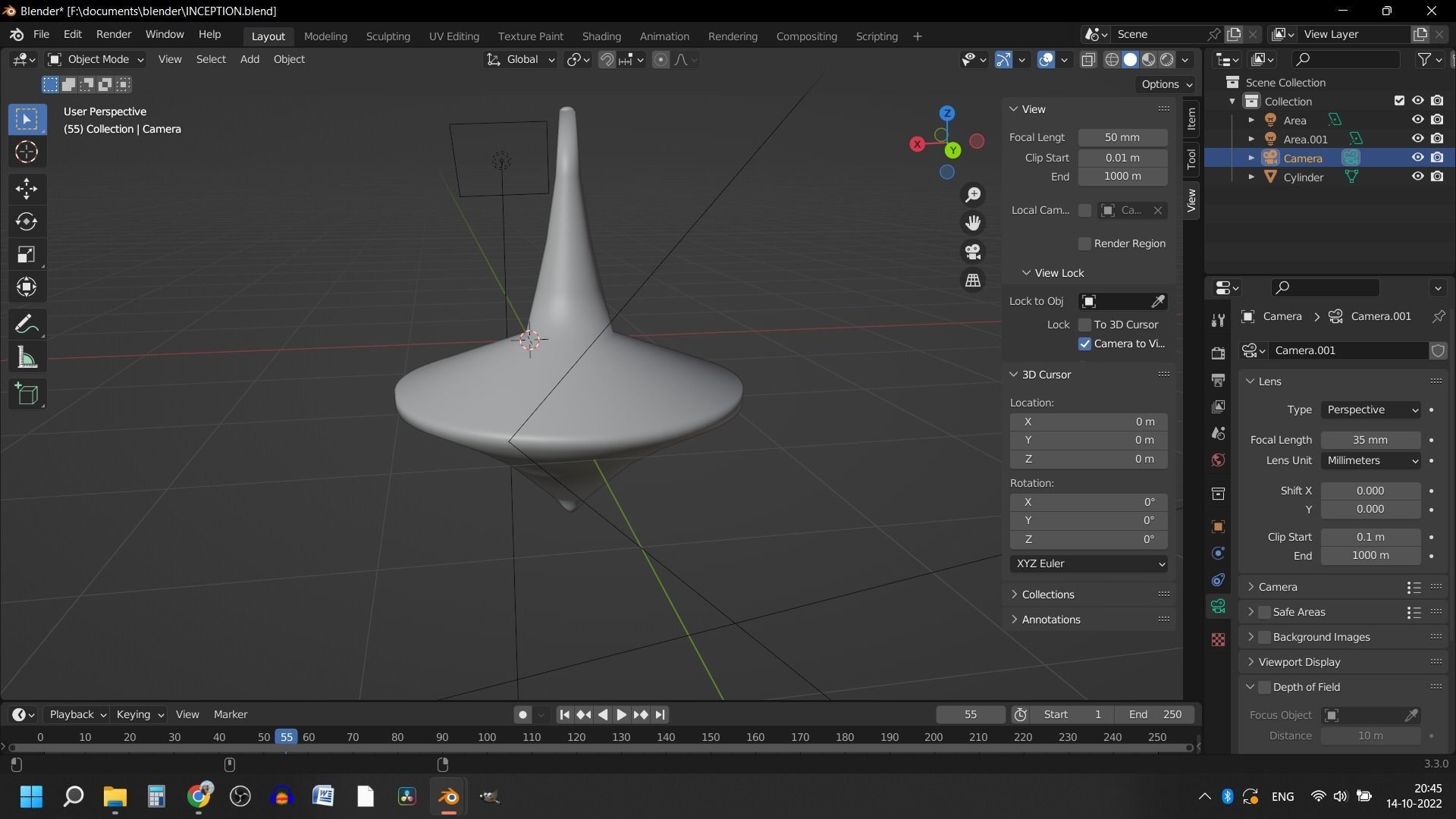Click the eyedropper next to Lock to Obj

[1157, 302]
